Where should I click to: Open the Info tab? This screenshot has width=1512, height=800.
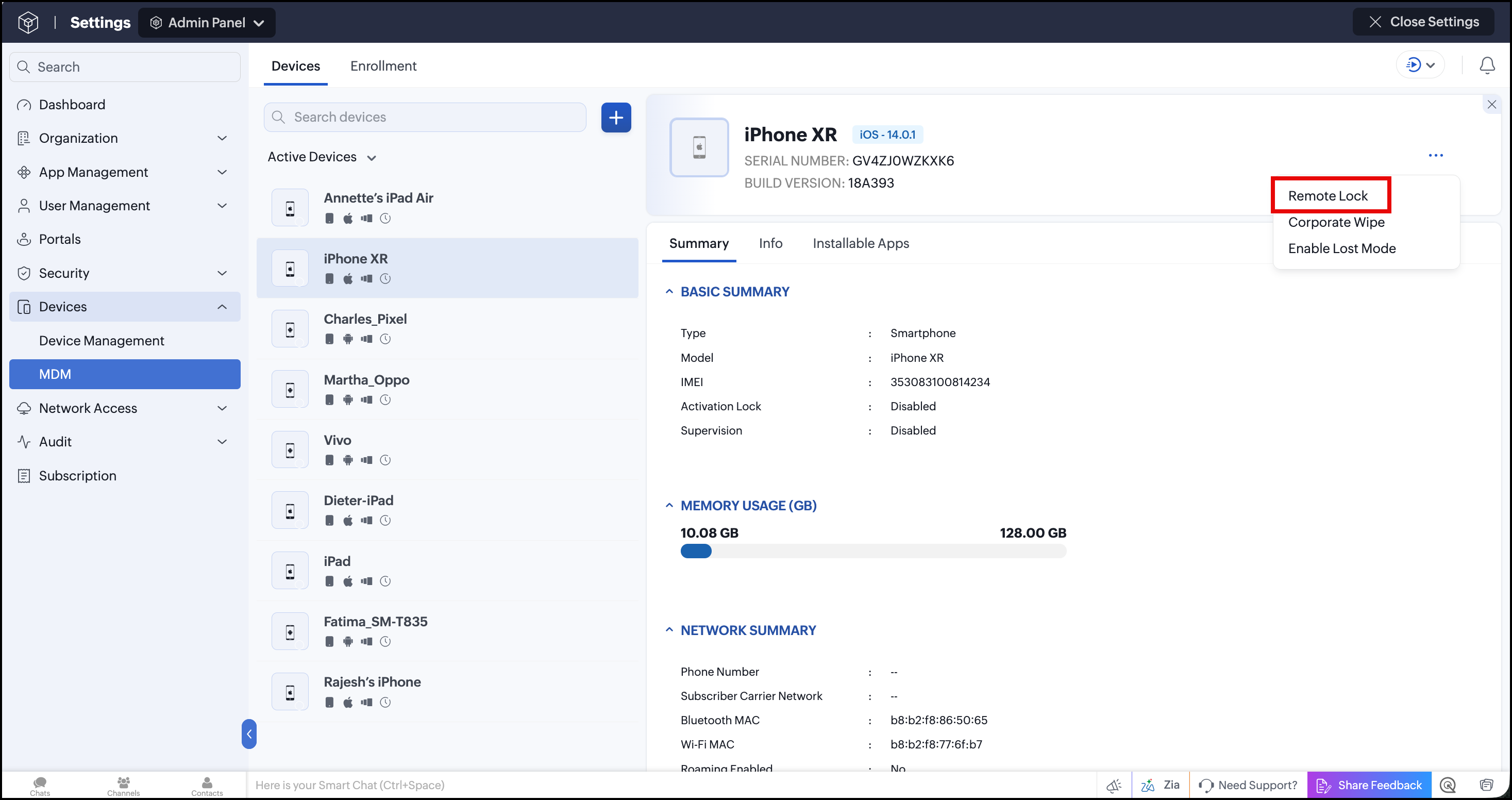pyautogui.click(x=770, y=244)
